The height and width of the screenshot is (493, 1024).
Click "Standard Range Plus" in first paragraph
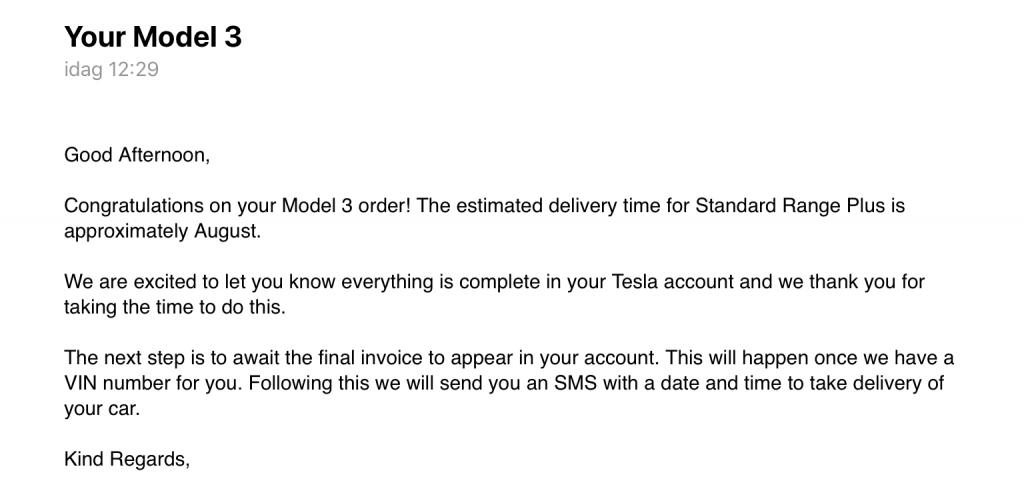tap(791, 206)
